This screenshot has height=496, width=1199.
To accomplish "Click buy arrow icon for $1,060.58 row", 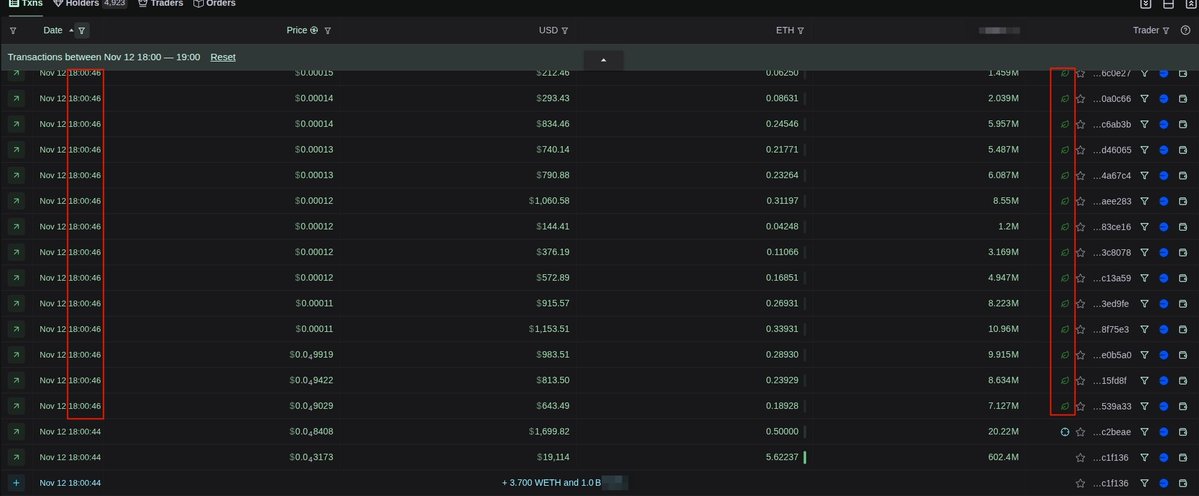I will [16, 201].
